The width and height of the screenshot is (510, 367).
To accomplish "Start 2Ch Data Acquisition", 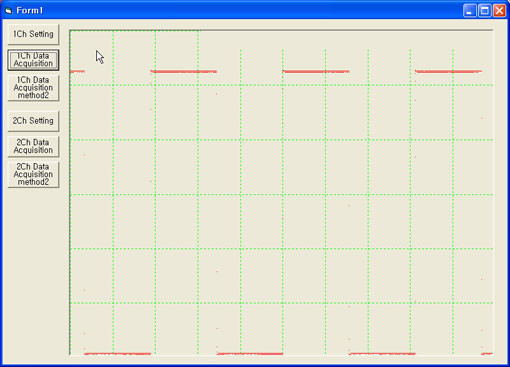I will click(x=33, y=146).
